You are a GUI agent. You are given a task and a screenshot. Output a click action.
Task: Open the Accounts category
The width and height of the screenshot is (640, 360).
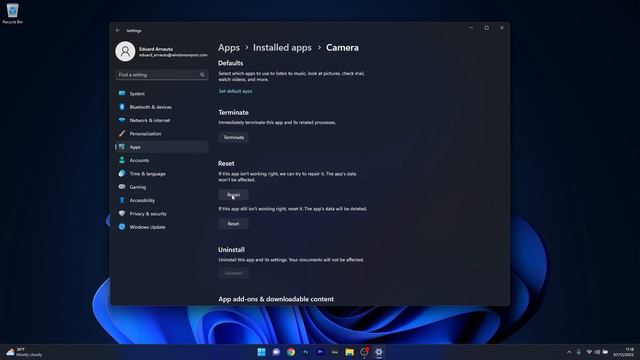tap(162, 160)
